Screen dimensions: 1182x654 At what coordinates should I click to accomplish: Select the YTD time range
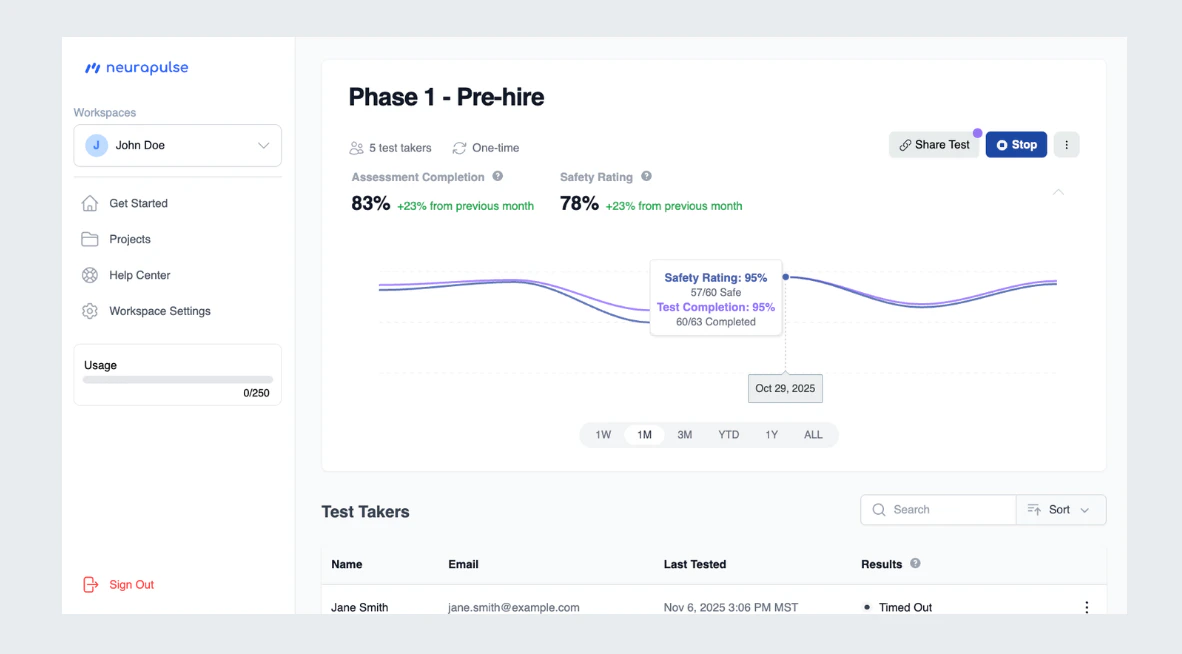click(x=728, y=435)
